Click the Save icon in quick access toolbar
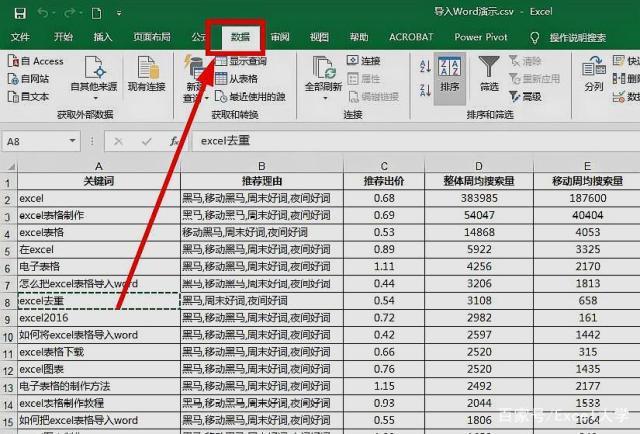 [x=20, y=13]
